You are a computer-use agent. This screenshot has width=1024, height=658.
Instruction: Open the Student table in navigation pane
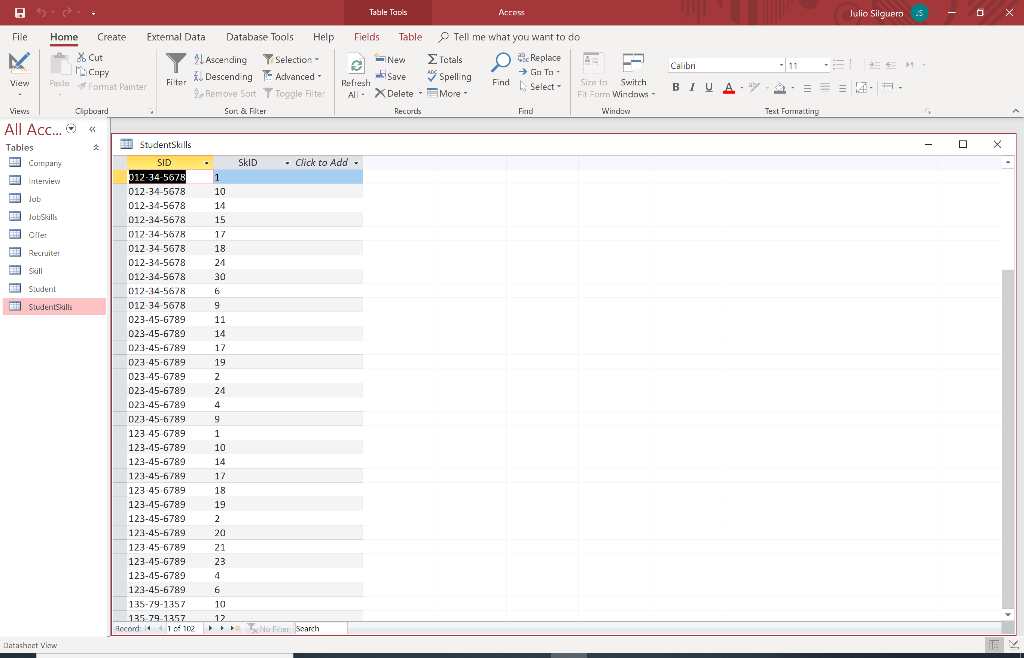(x=42, y=289)
